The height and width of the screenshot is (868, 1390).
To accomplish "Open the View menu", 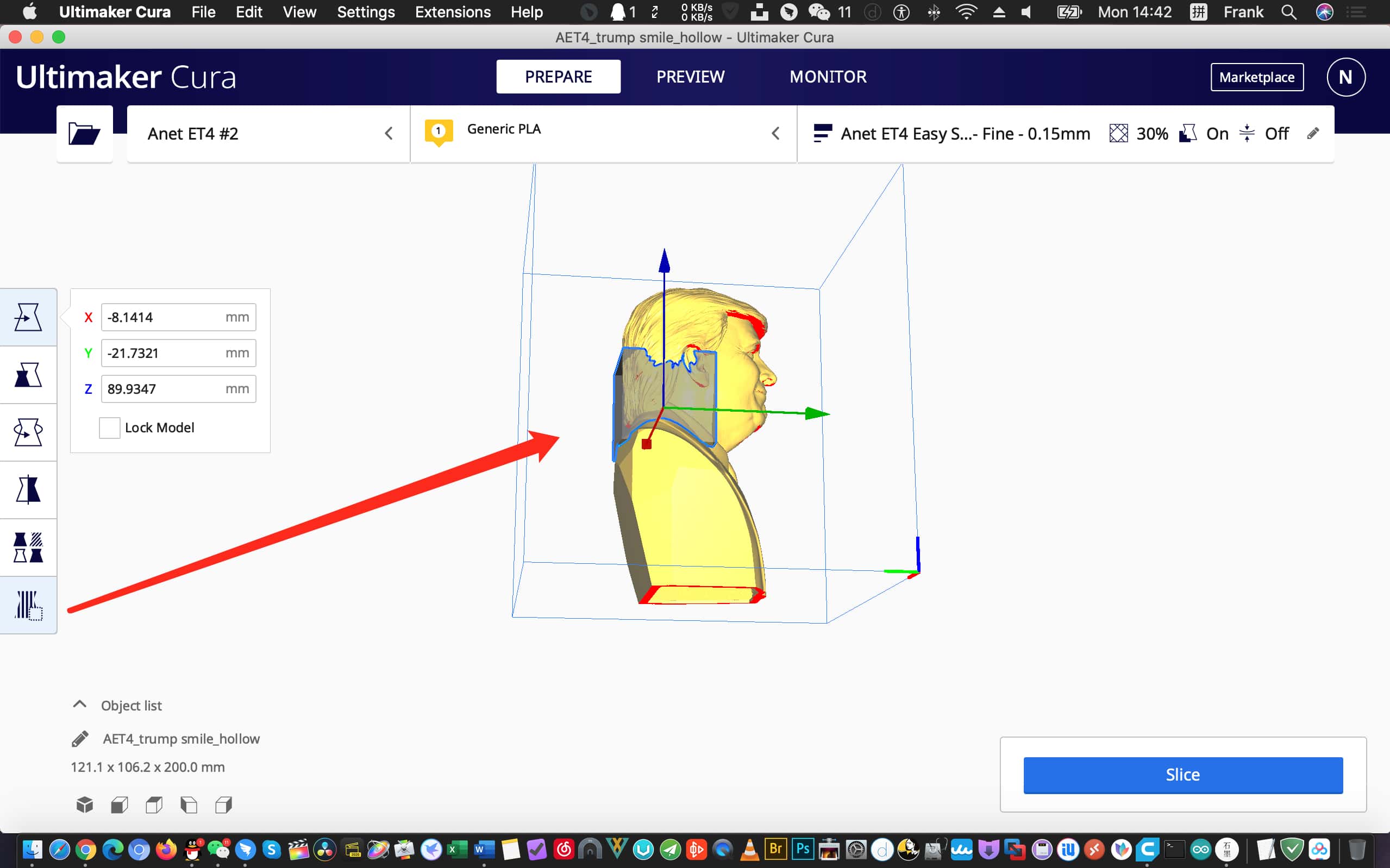I will [299, 12].
